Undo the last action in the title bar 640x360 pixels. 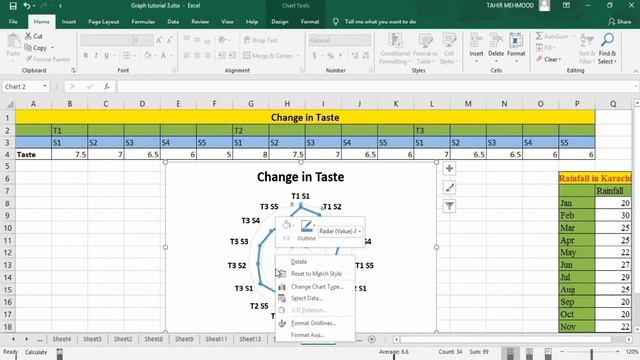tap(27, 6)
